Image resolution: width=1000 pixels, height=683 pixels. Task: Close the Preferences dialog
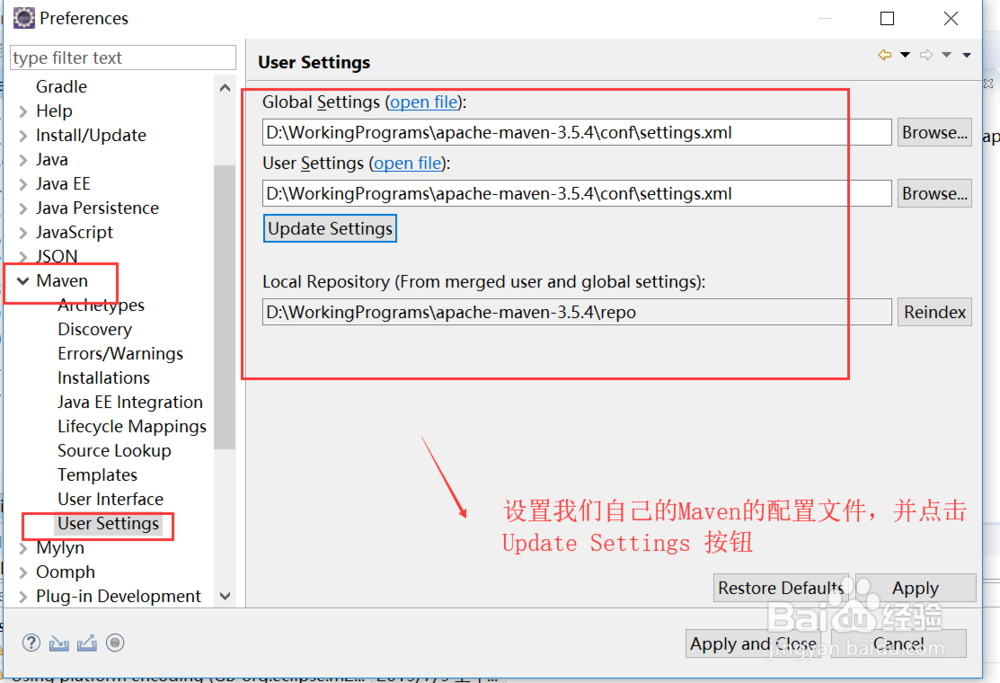tap(951, 18)
